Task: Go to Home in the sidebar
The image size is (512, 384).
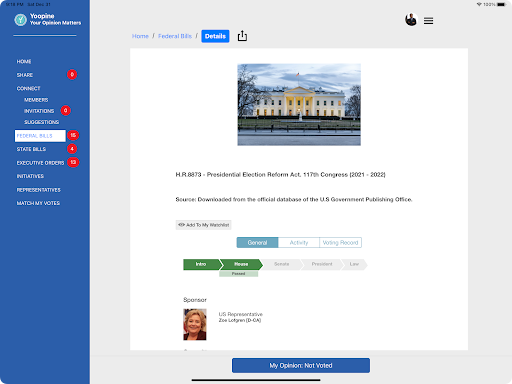Action: (24, 62)
